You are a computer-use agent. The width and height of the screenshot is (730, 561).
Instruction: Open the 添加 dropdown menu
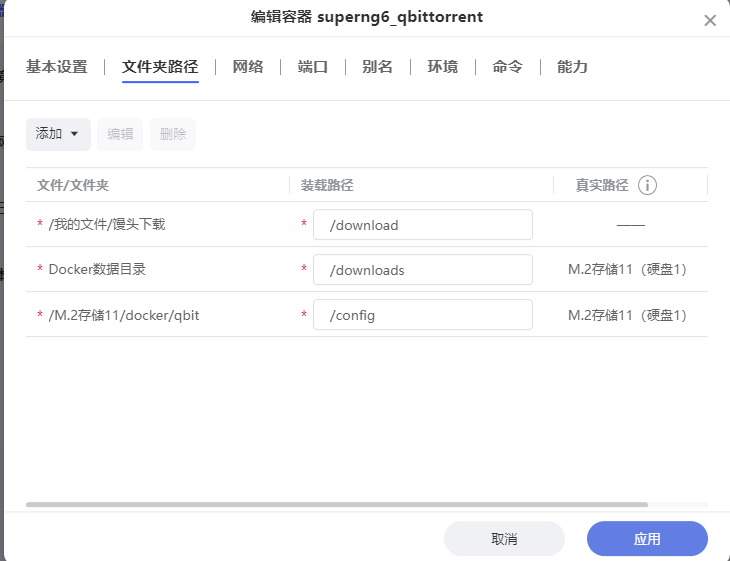pos(58,134)
